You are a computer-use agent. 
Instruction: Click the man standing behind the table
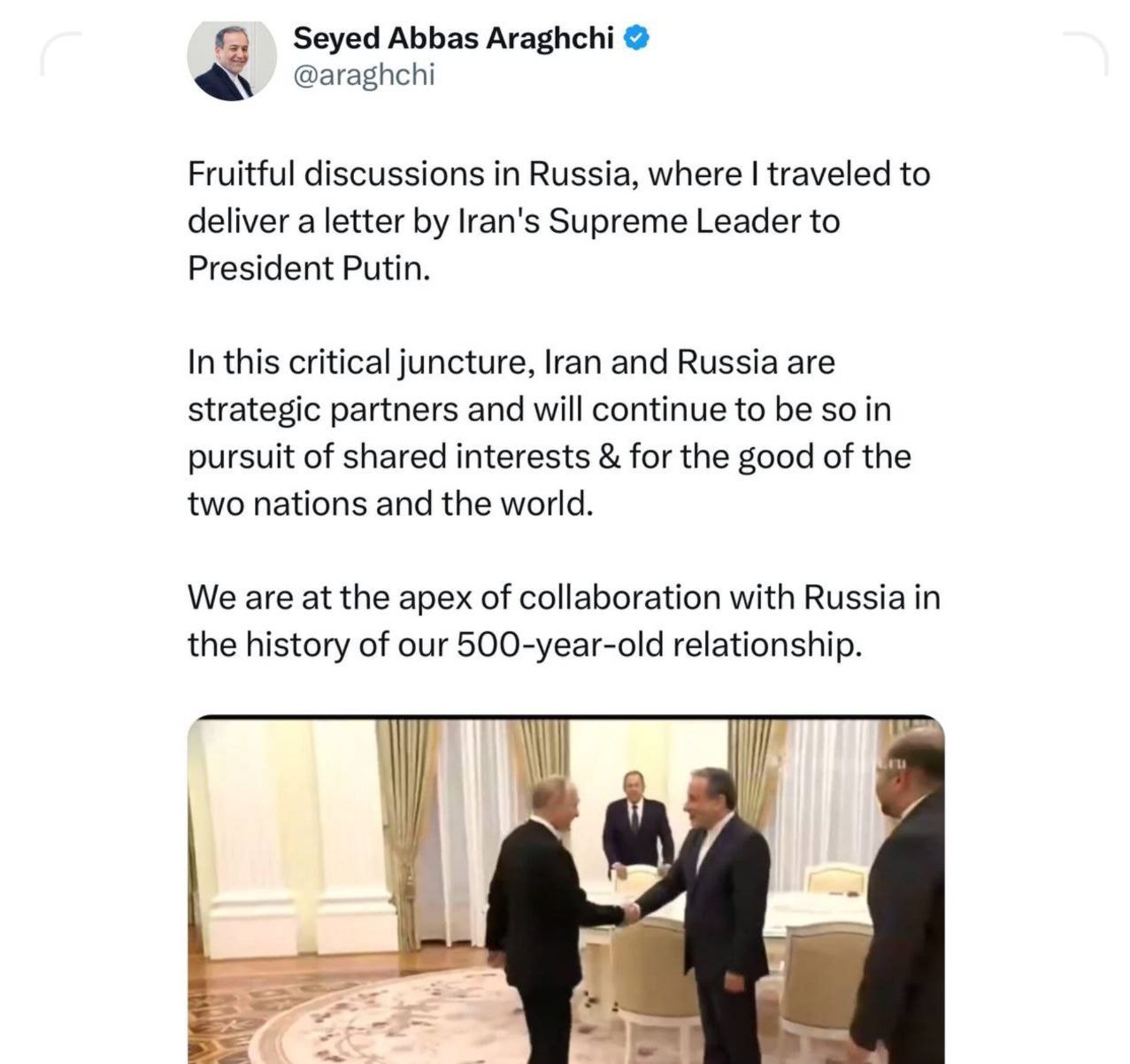pyautogui.click(x=635, y=822)
